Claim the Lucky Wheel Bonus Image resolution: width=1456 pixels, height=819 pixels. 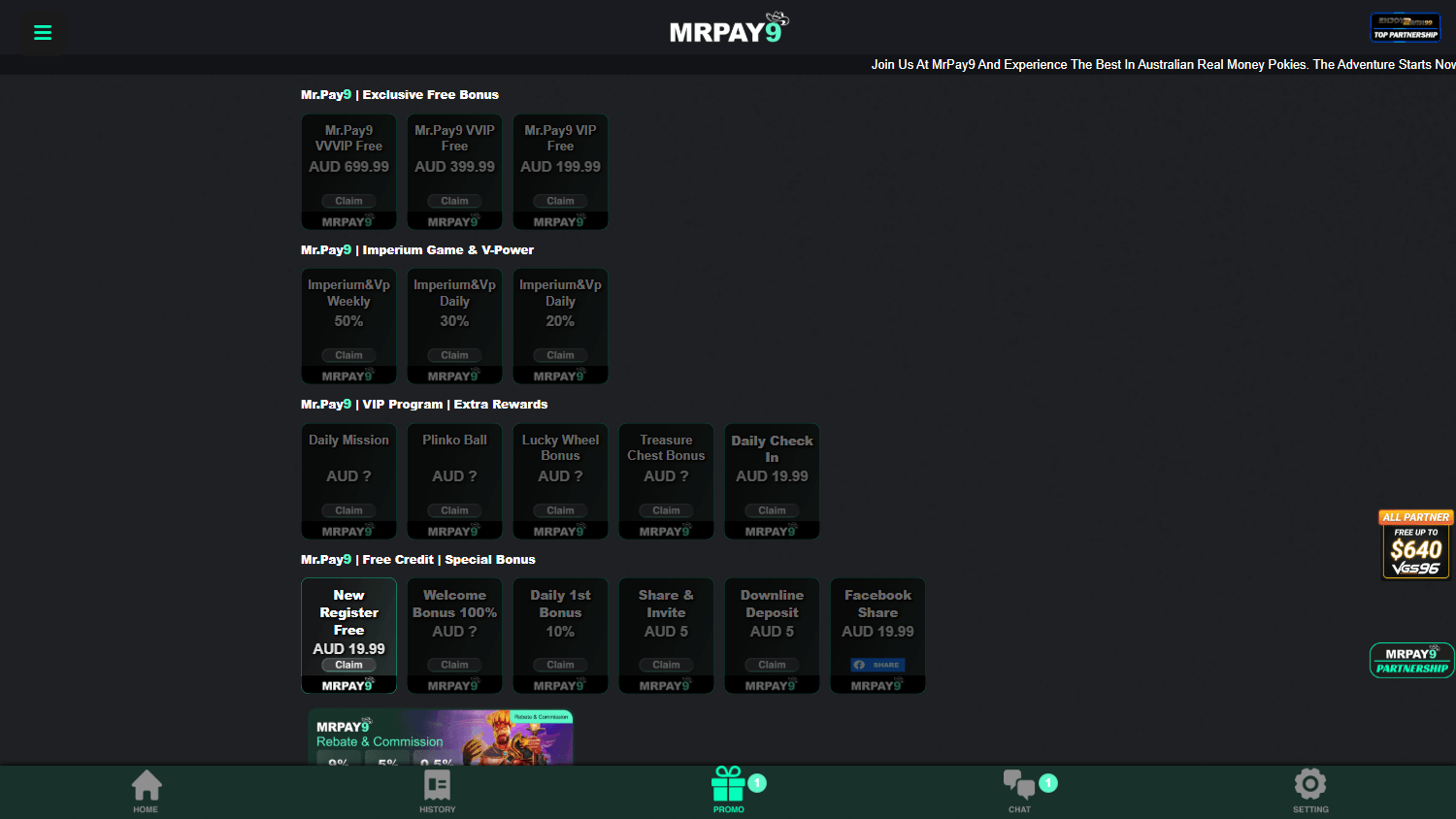click(560, 510)
